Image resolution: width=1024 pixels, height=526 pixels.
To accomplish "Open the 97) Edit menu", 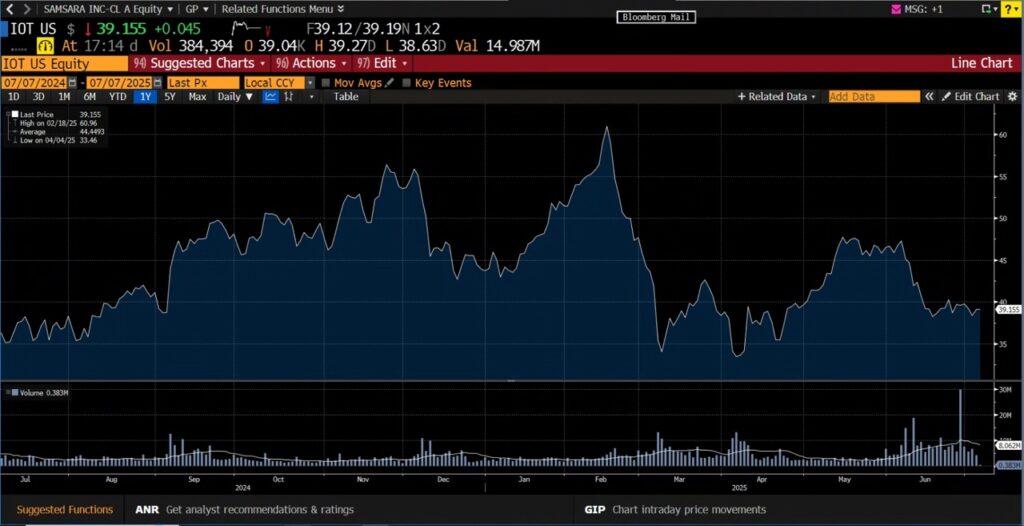I will pyautogui.click(x=382, y=63).
